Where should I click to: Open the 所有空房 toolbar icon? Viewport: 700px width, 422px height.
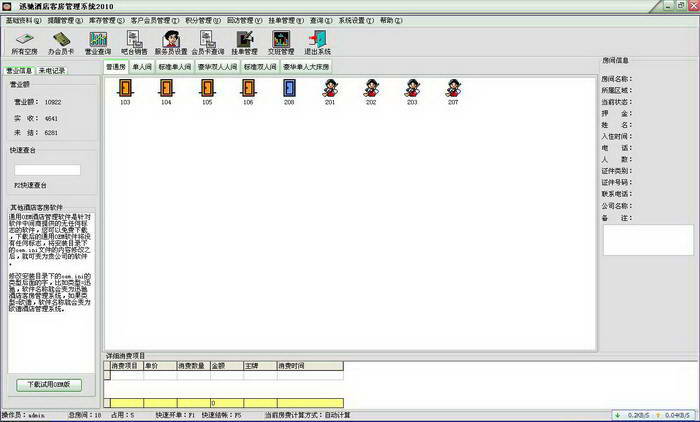tap(25, 43)
